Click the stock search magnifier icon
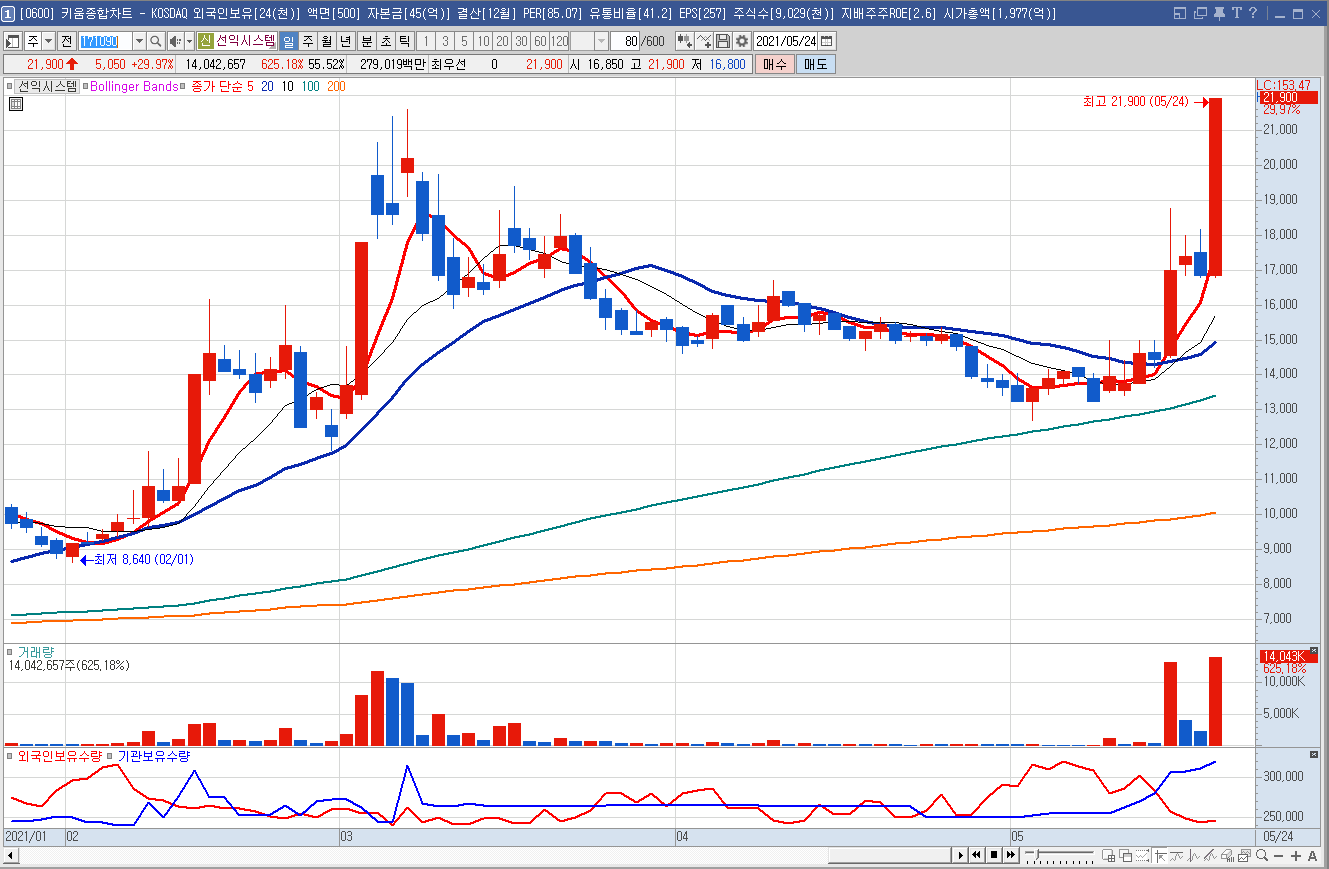The width and height of the screenshot is (1329, 869). click(155, 41)
